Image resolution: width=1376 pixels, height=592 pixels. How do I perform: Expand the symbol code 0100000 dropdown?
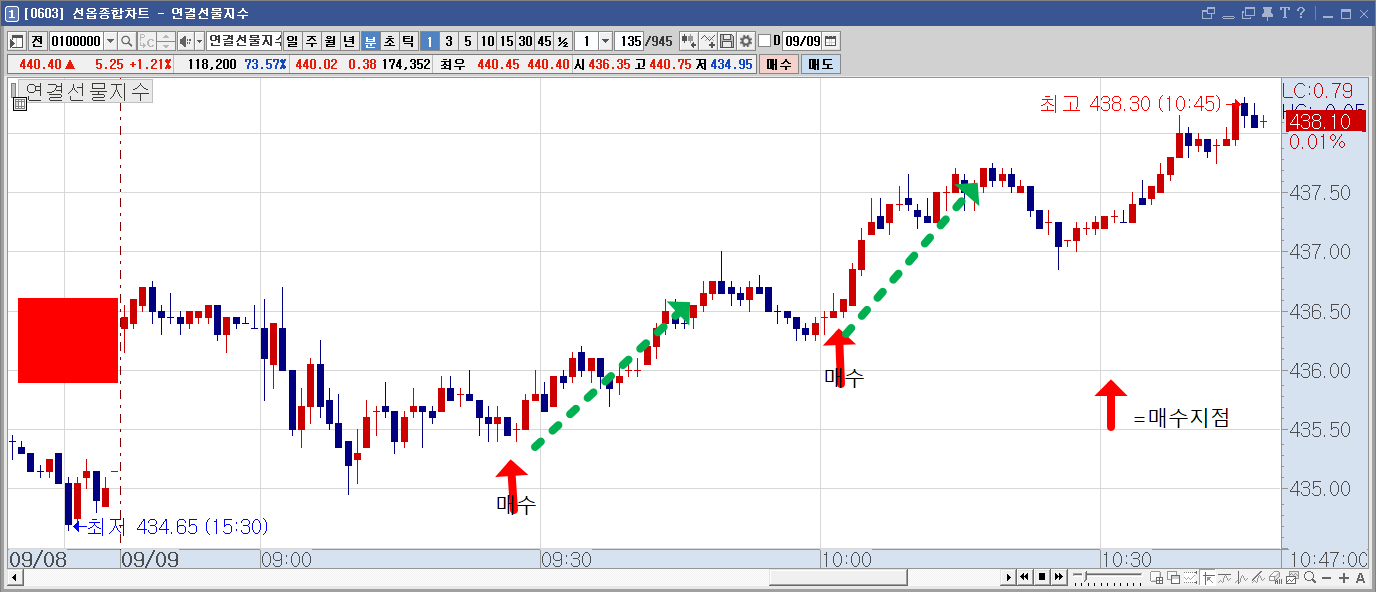pyautogui.click(x=110, y=41)
